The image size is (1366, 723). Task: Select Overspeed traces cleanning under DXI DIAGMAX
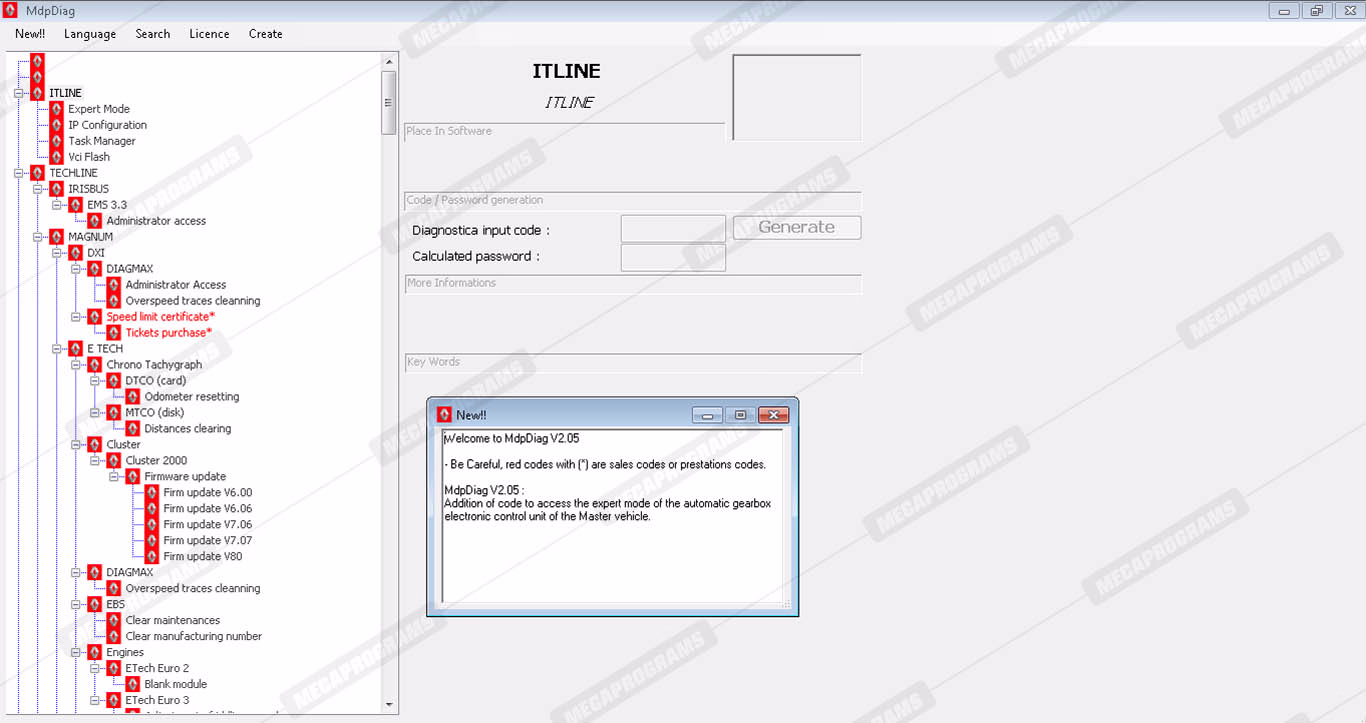click(x=193, y=301)
